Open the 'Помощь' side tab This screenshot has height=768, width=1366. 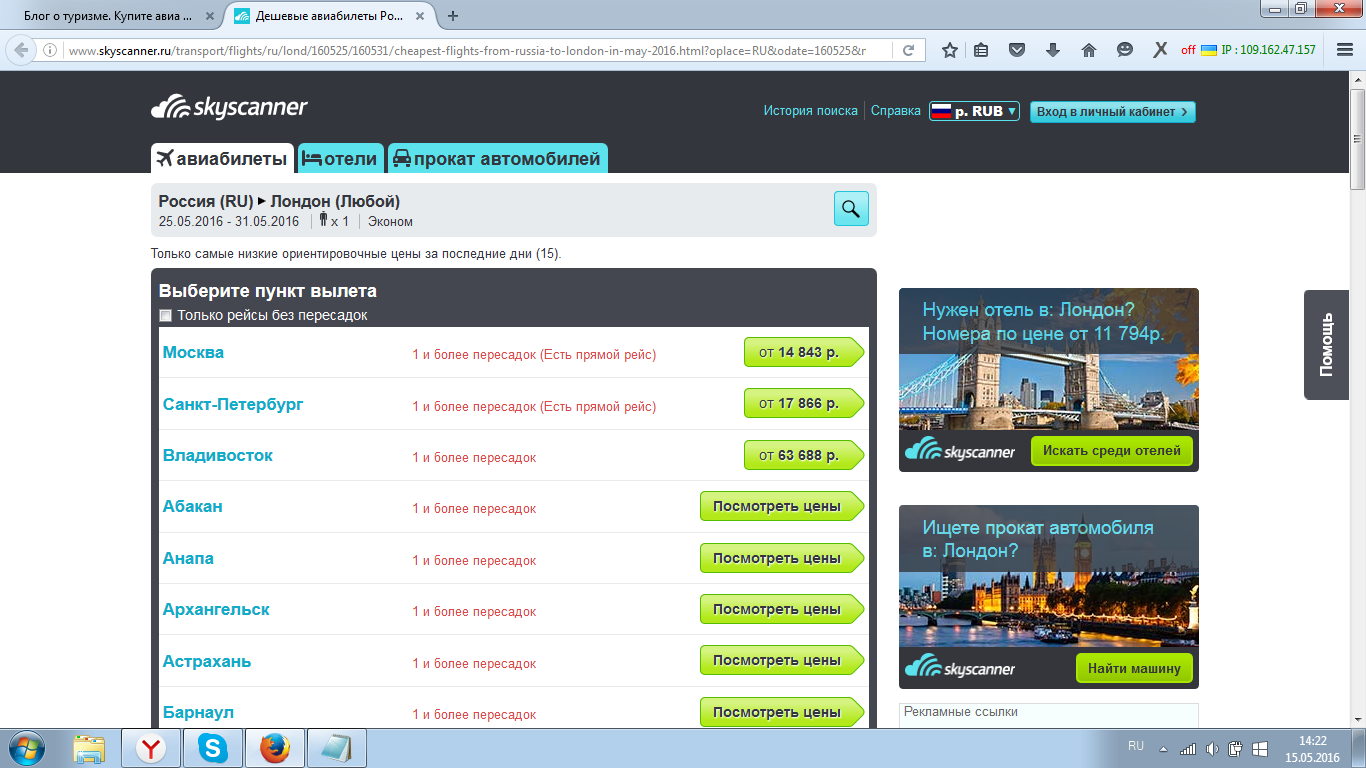[x=1326, y=345]
